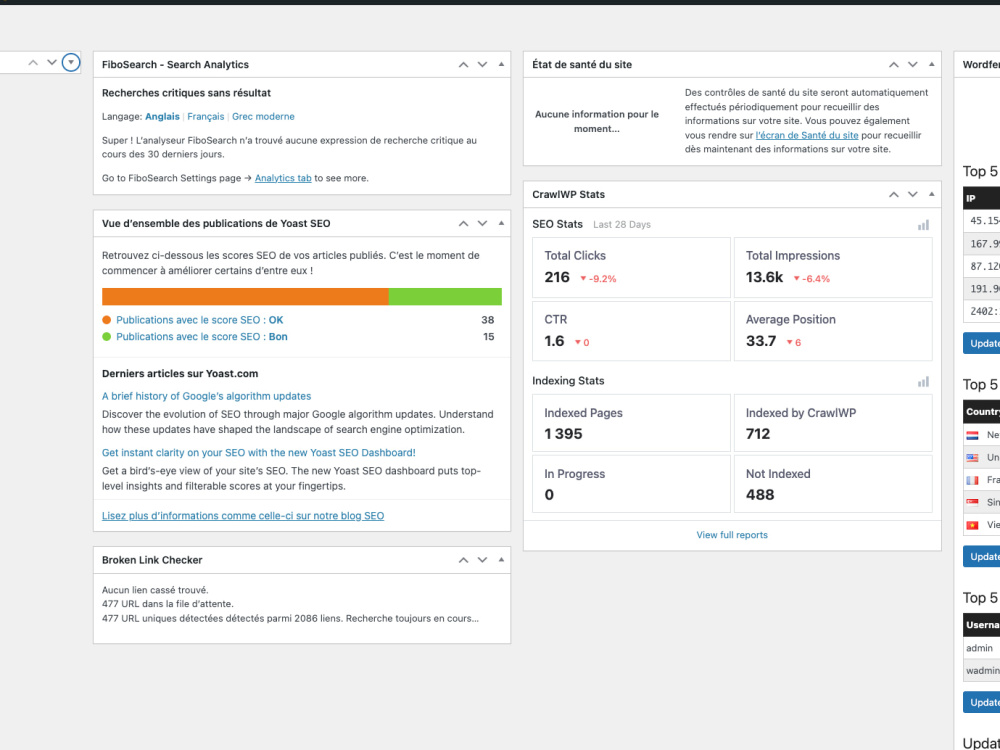
Task: Collapse Yoast SEO overview panel
Action: coord(501,223)
